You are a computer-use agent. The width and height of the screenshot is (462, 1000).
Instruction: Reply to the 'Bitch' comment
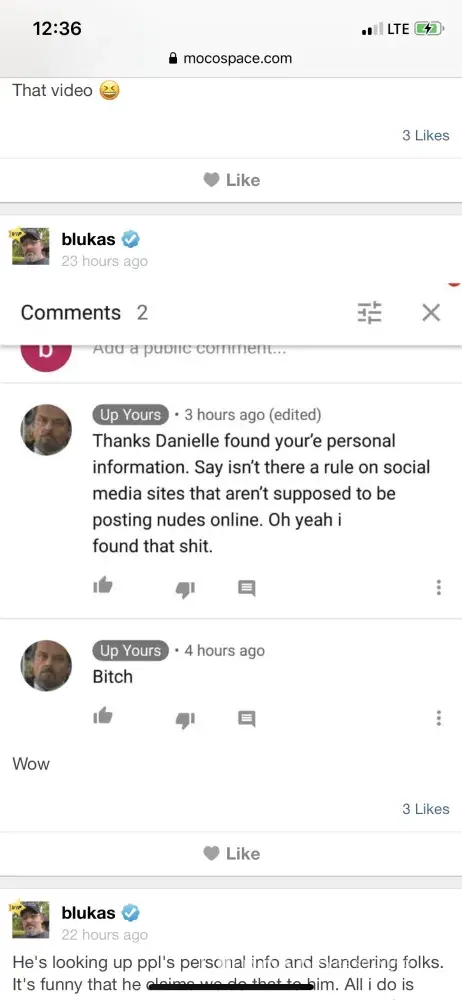[247, 719]
